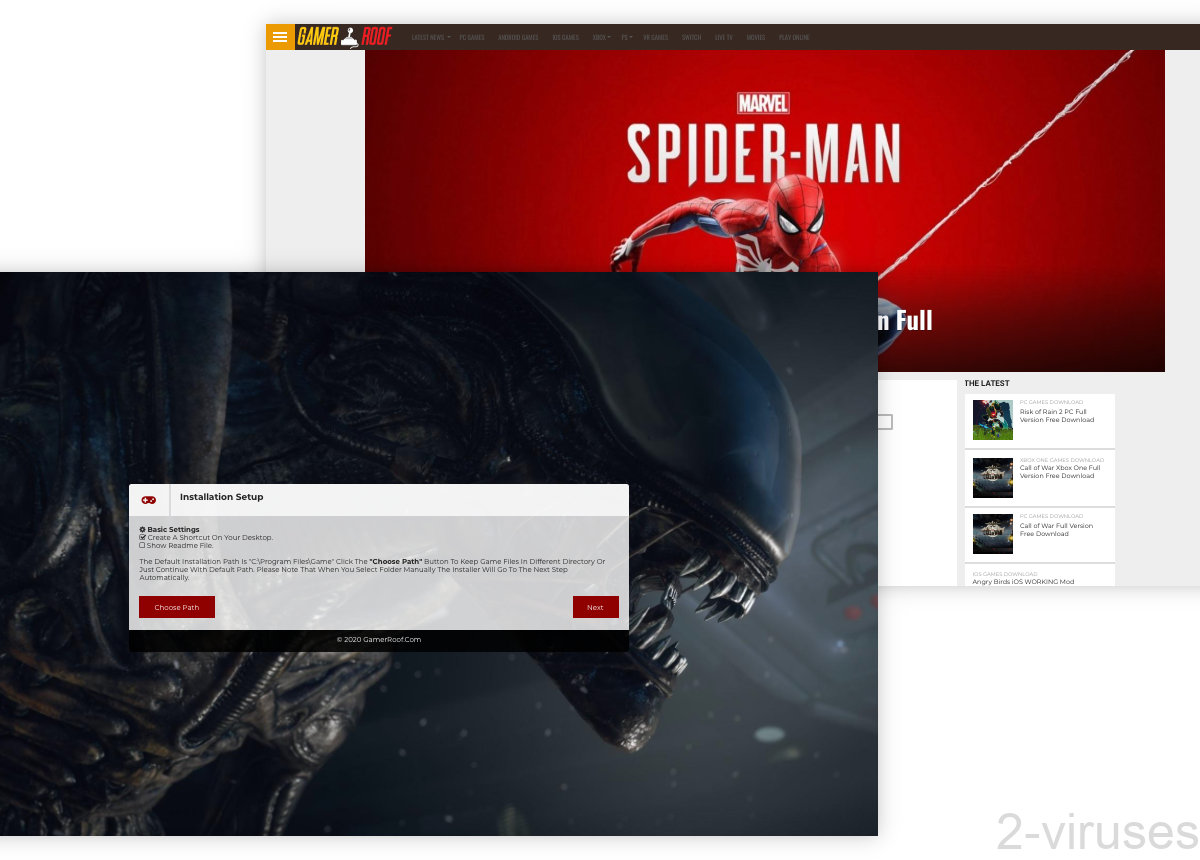
Task: Click the Next button in the installer
Action: point(596,607)
